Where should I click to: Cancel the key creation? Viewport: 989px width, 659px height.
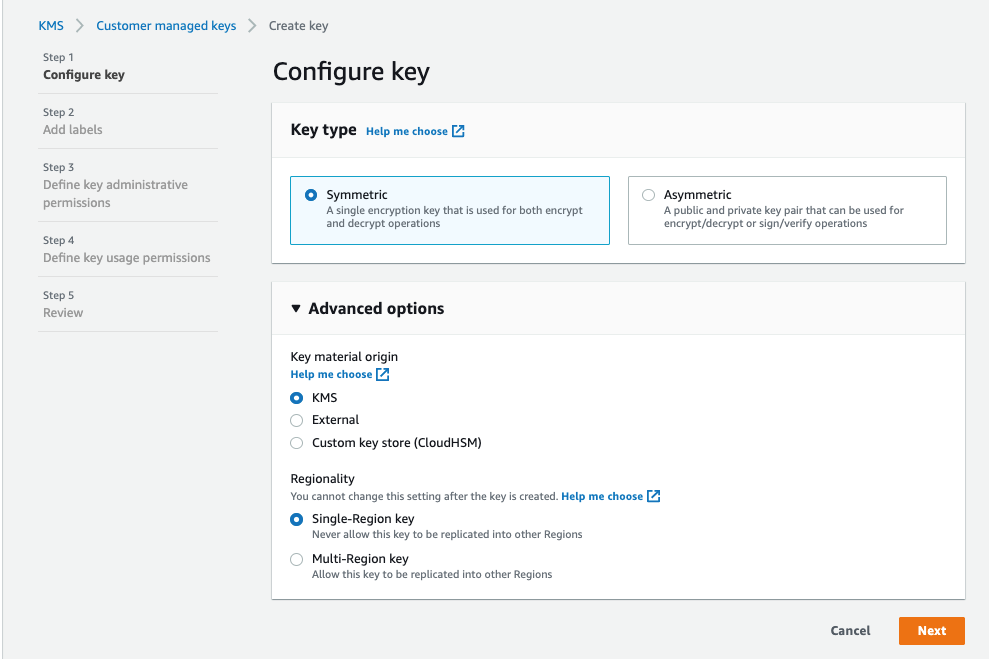[849, 630]
